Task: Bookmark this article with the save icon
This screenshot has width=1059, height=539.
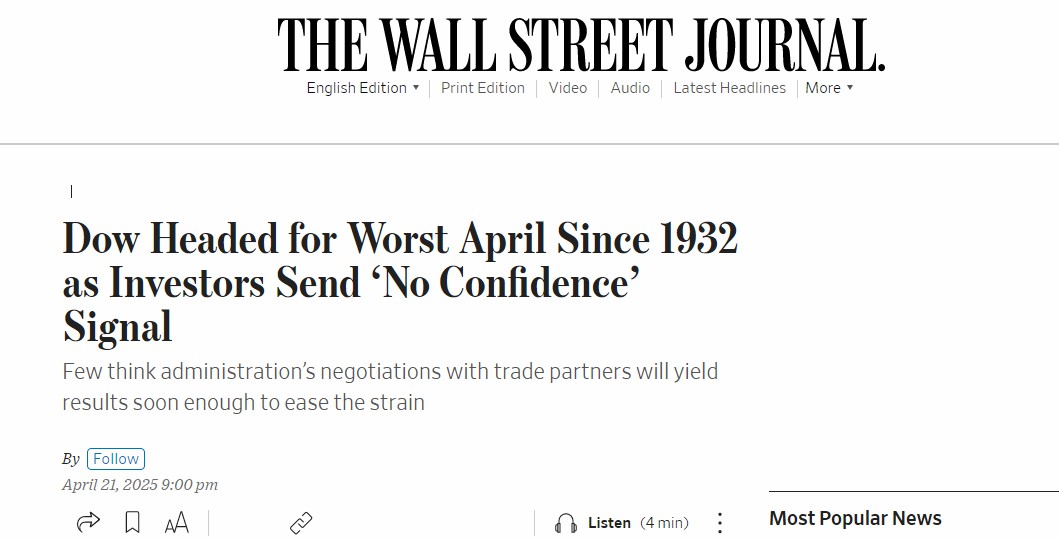Action: [x=132, y=522]
